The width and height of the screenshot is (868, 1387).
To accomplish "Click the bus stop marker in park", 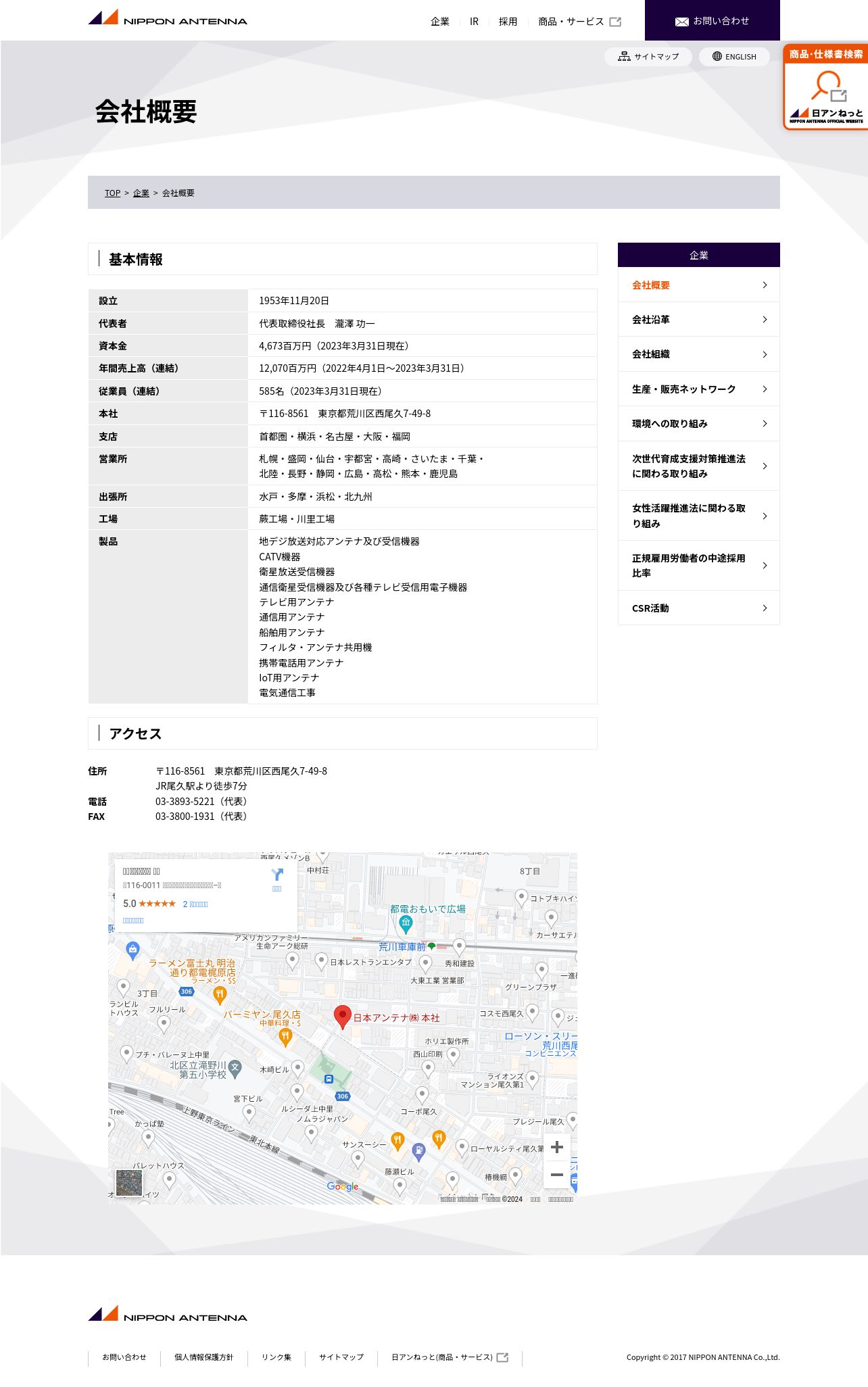I will 329,1079.
